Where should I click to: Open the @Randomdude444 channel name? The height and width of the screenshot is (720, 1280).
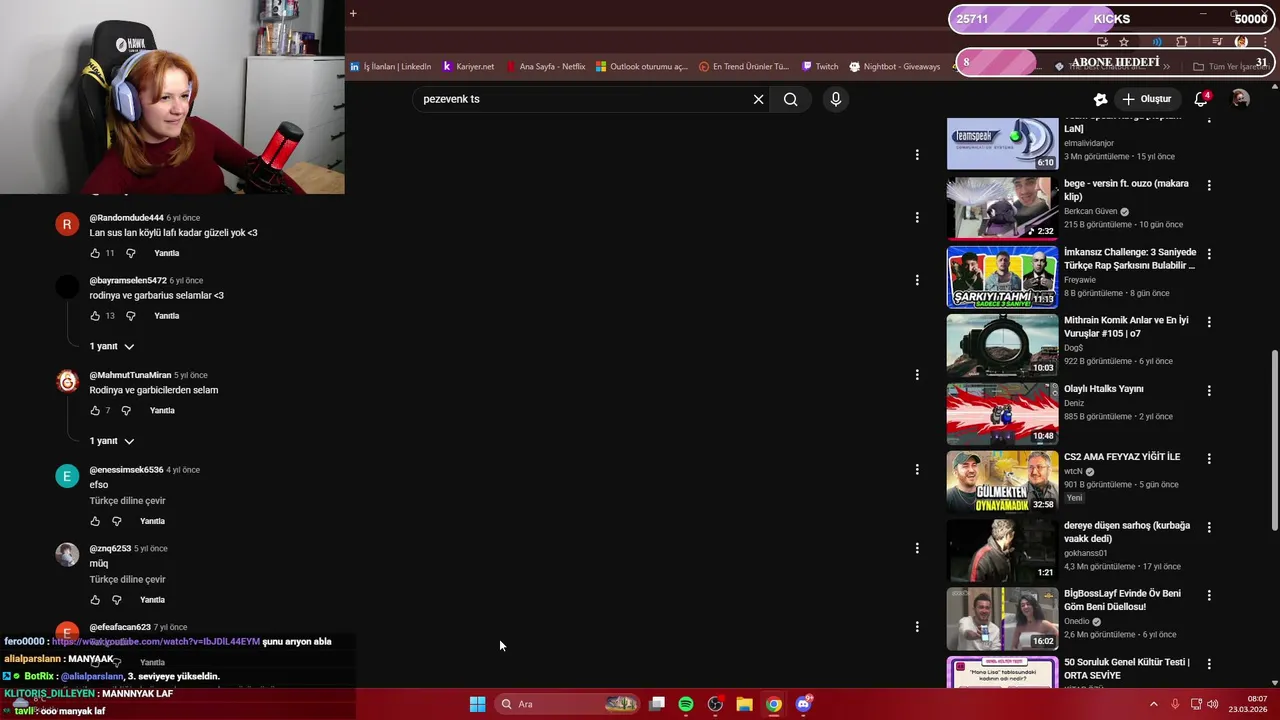(x=126, y=218)
